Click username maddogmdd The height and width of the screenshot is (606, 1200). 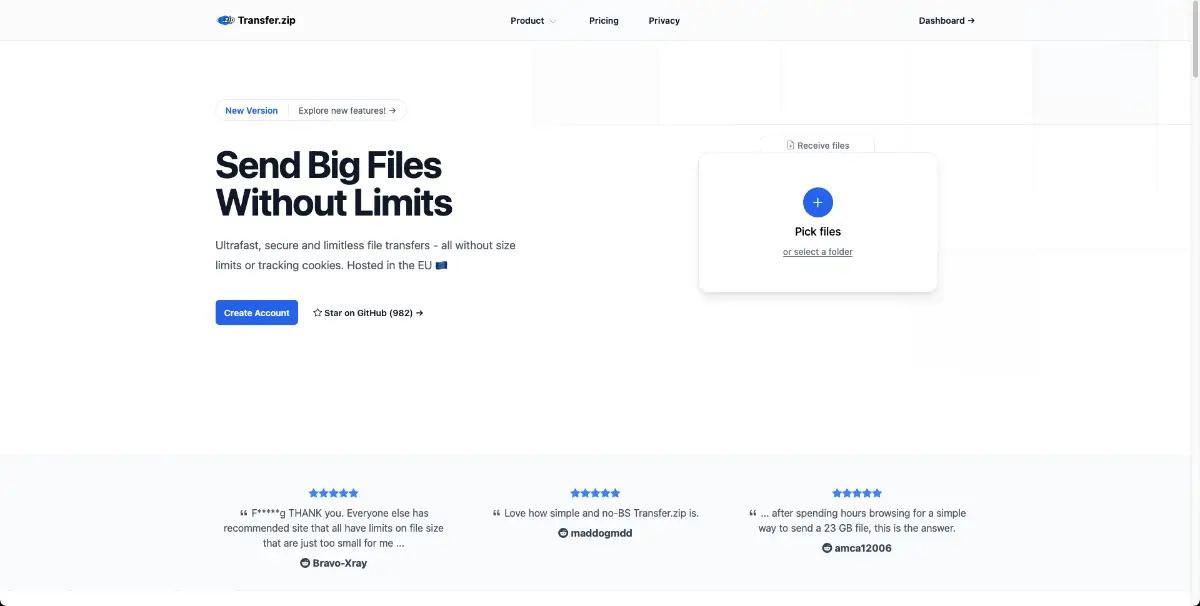pos(601,534)
